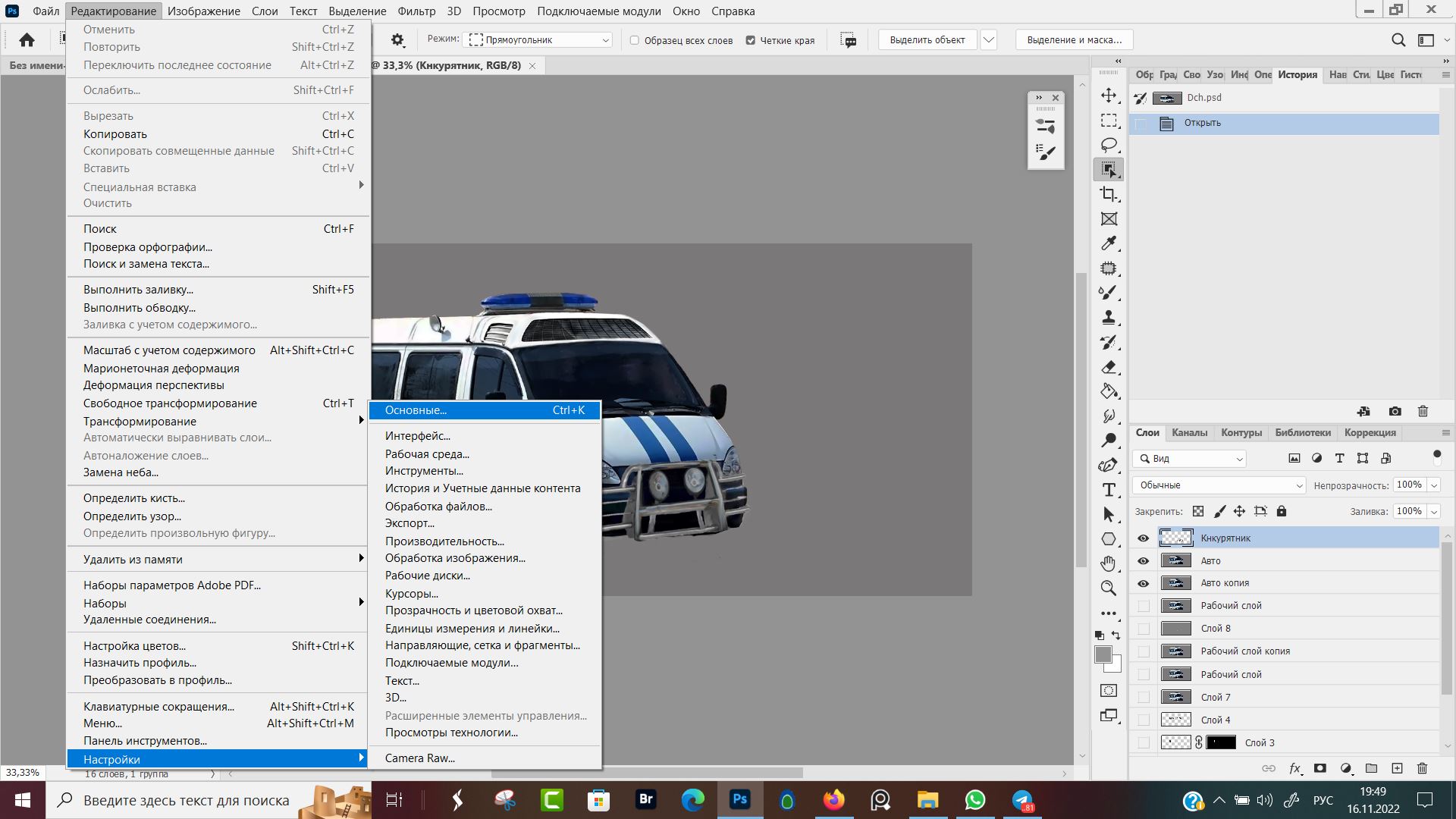Click 'Свободное трансформирование' menu entry
The width and height of the screenshot is (1456, 819).
tap(217, 403)
